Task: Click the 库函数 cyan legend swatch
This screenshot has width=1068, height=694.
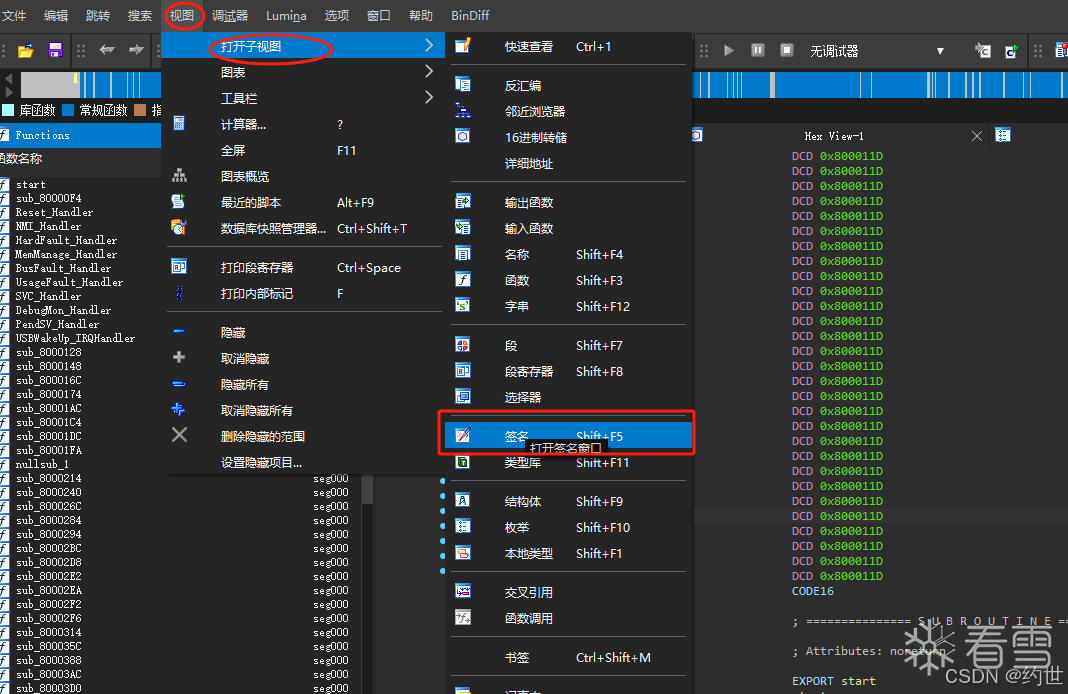Action: click(x=8, y=110)
